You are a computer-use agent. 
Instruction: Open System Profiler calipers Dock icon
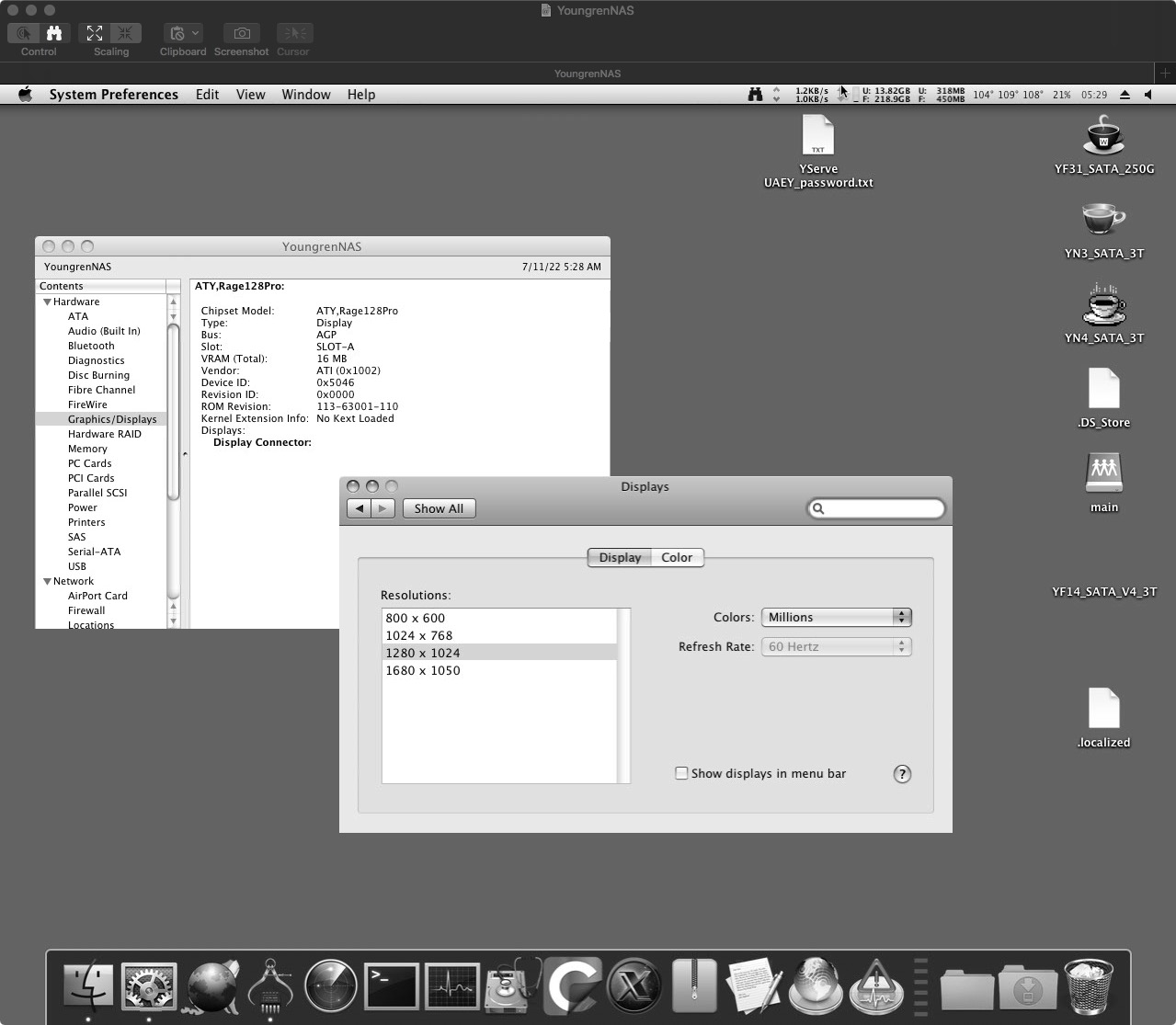coord(270,985)
